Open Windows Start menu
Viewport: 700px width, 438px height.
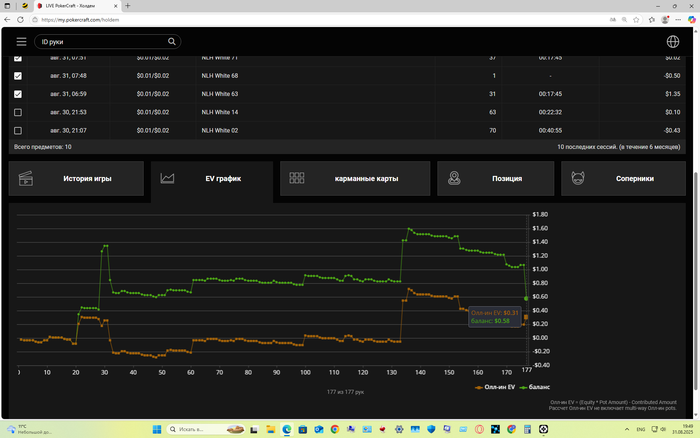[x=157, y=430]
